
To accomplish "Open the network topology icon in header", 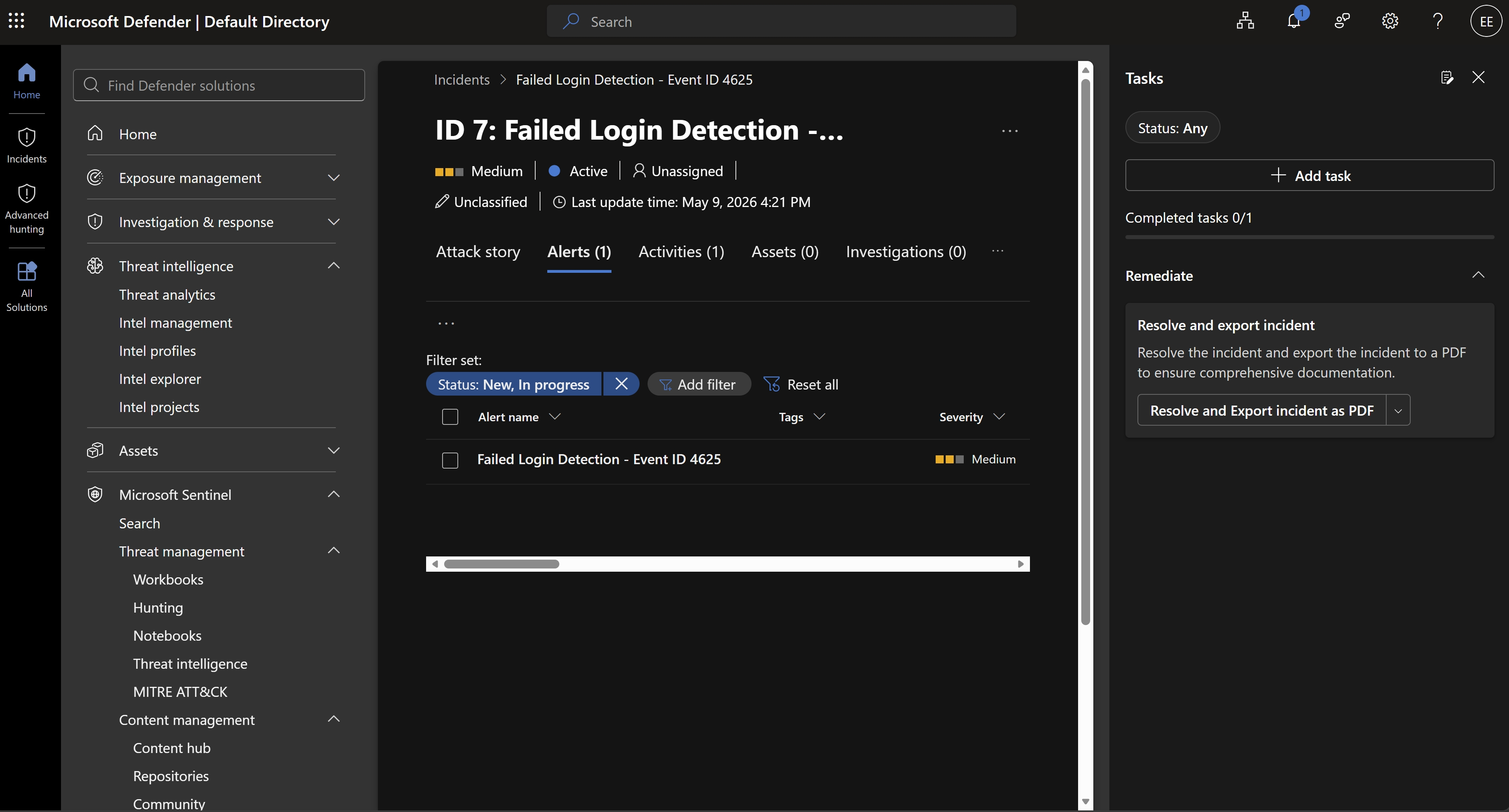I will 1245,21.
